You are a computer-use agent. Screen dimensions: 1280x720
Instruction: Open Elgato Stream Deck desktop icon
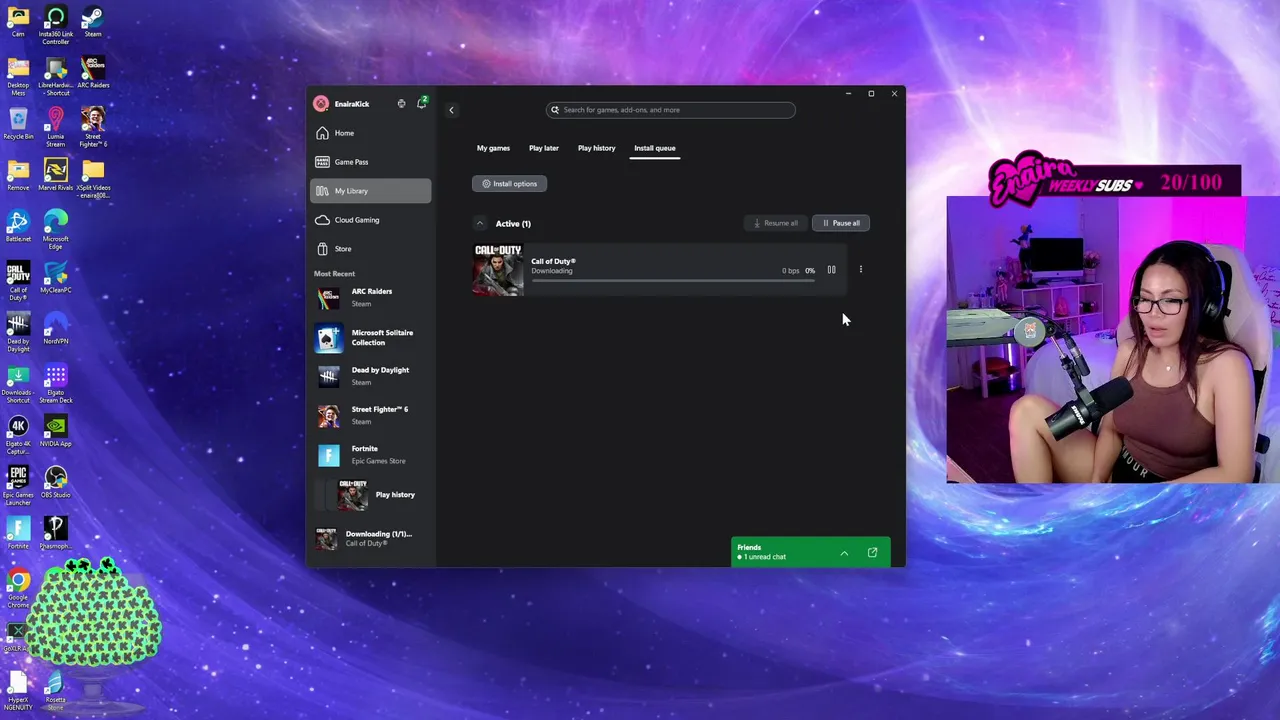[55, 384]
